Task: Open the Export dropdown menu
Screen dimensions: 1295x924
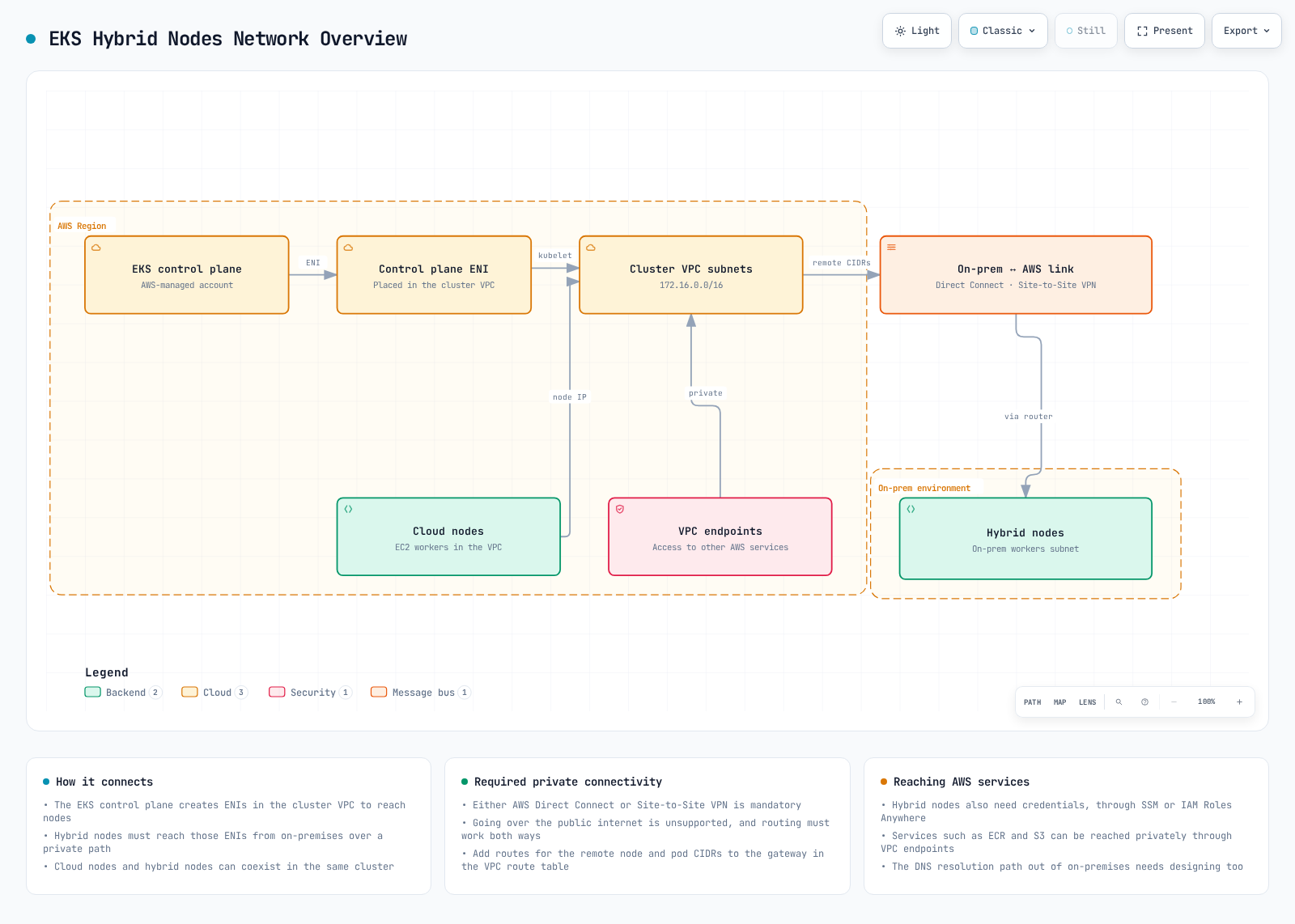Action: (1246, 31)
